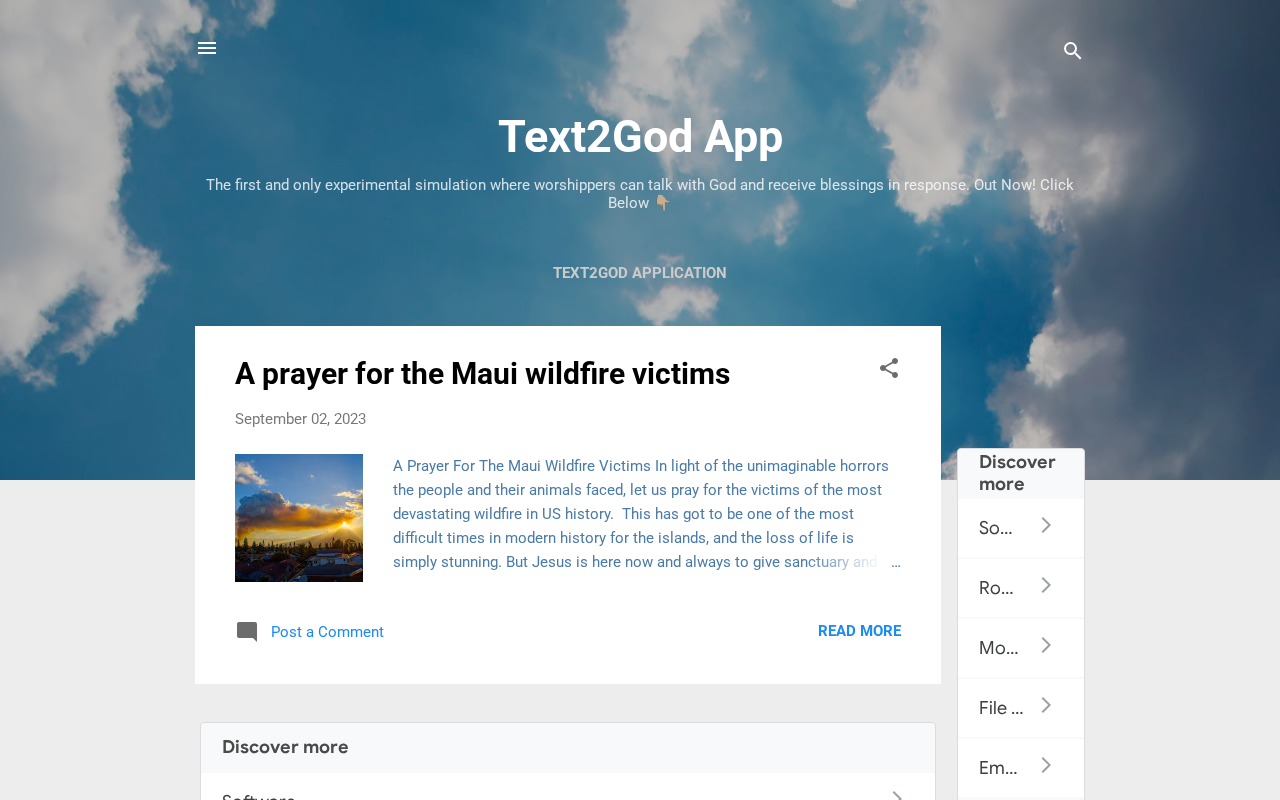This screenshot has width=1280, height=800.
Task: Open the hamburger navigation menu
Action: tap(207, 48)
